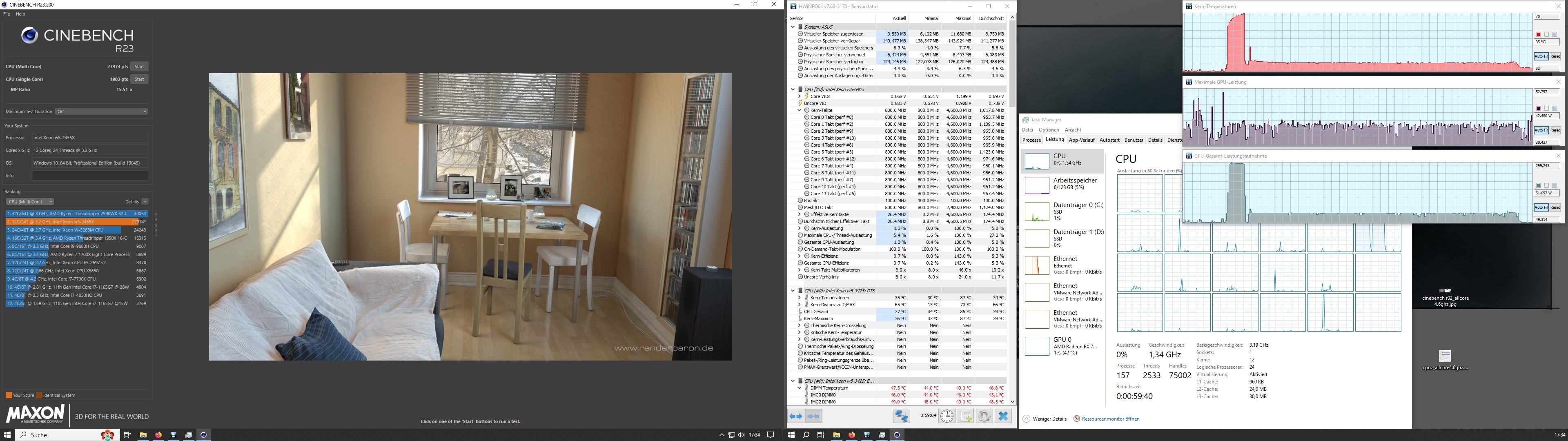
Task: Click Firefox icon on right monitor taskbar
Action: 851,435
